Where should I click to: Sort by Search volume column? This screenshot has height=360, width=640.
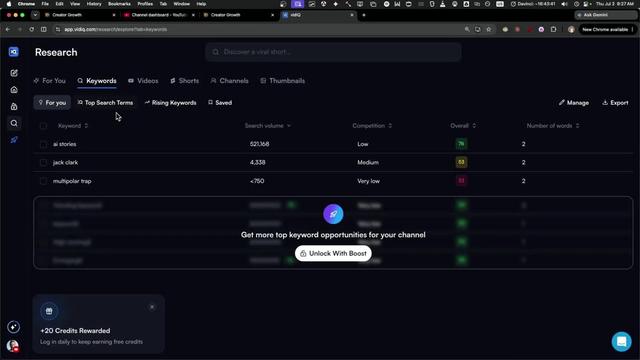pos(268,126)
